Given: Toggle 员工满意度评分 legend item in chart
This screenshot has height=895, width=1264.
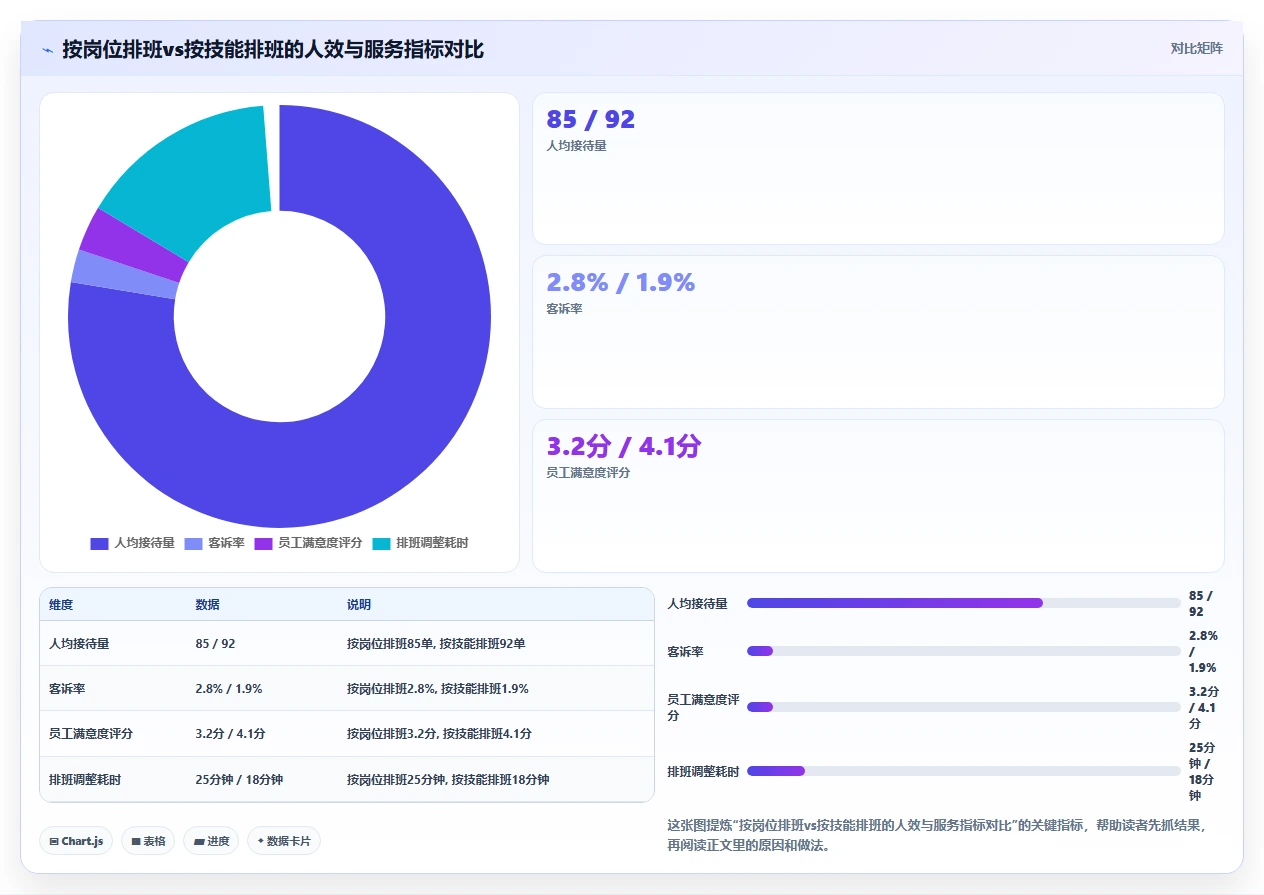Looking at the screenshot, I should (x=308, y=543).
